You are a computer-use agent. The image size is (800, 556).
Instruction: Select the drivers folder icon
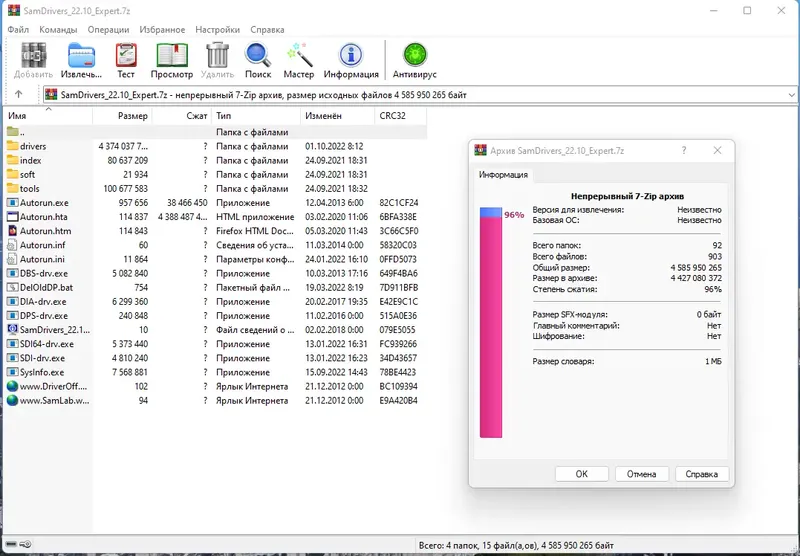point(12,146)
